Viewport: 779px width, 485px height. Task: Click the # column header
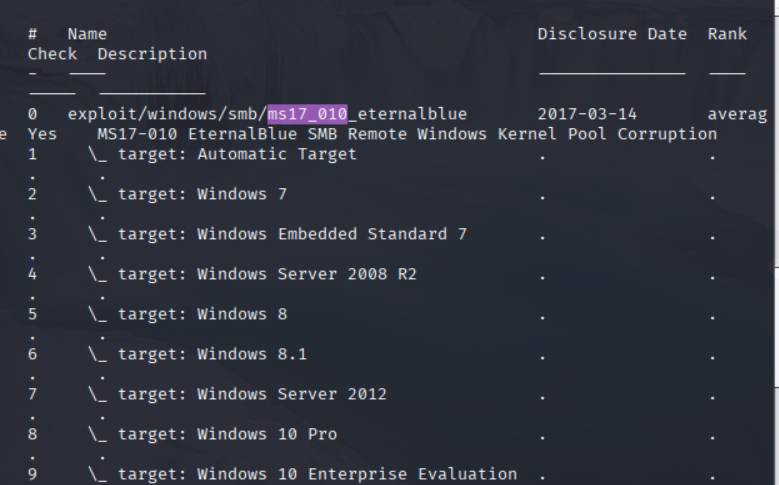click(x=32, y=34)
